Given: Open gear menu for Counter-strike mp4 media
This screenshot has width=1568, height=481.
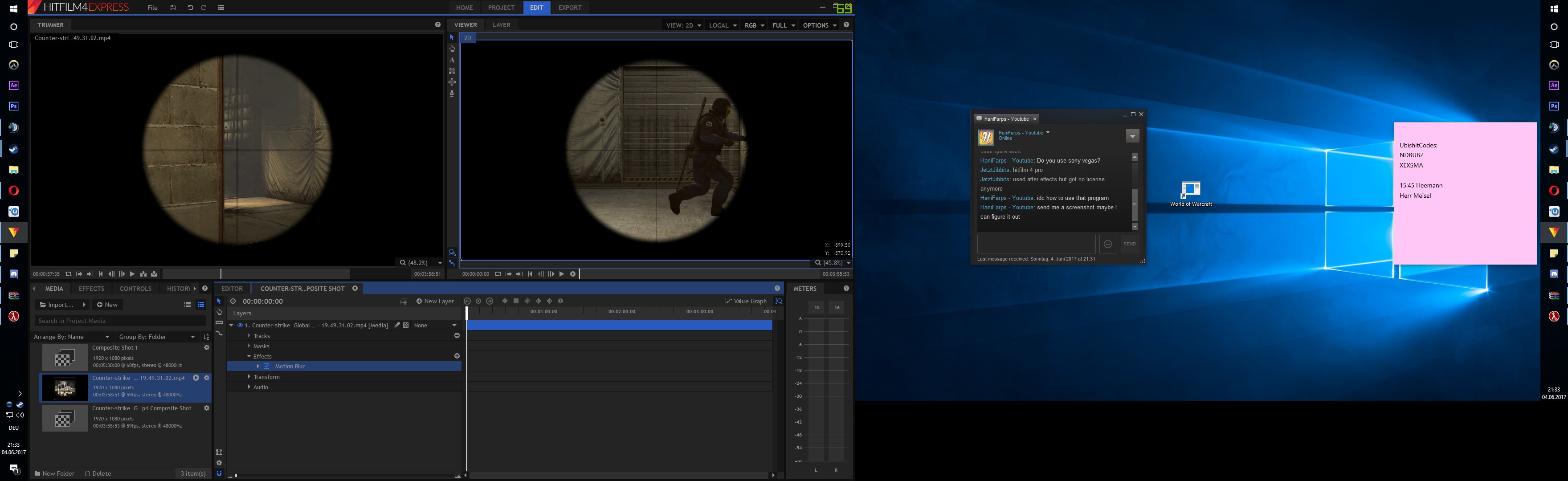Looking at the screenshot, I should tap(206, 378).
